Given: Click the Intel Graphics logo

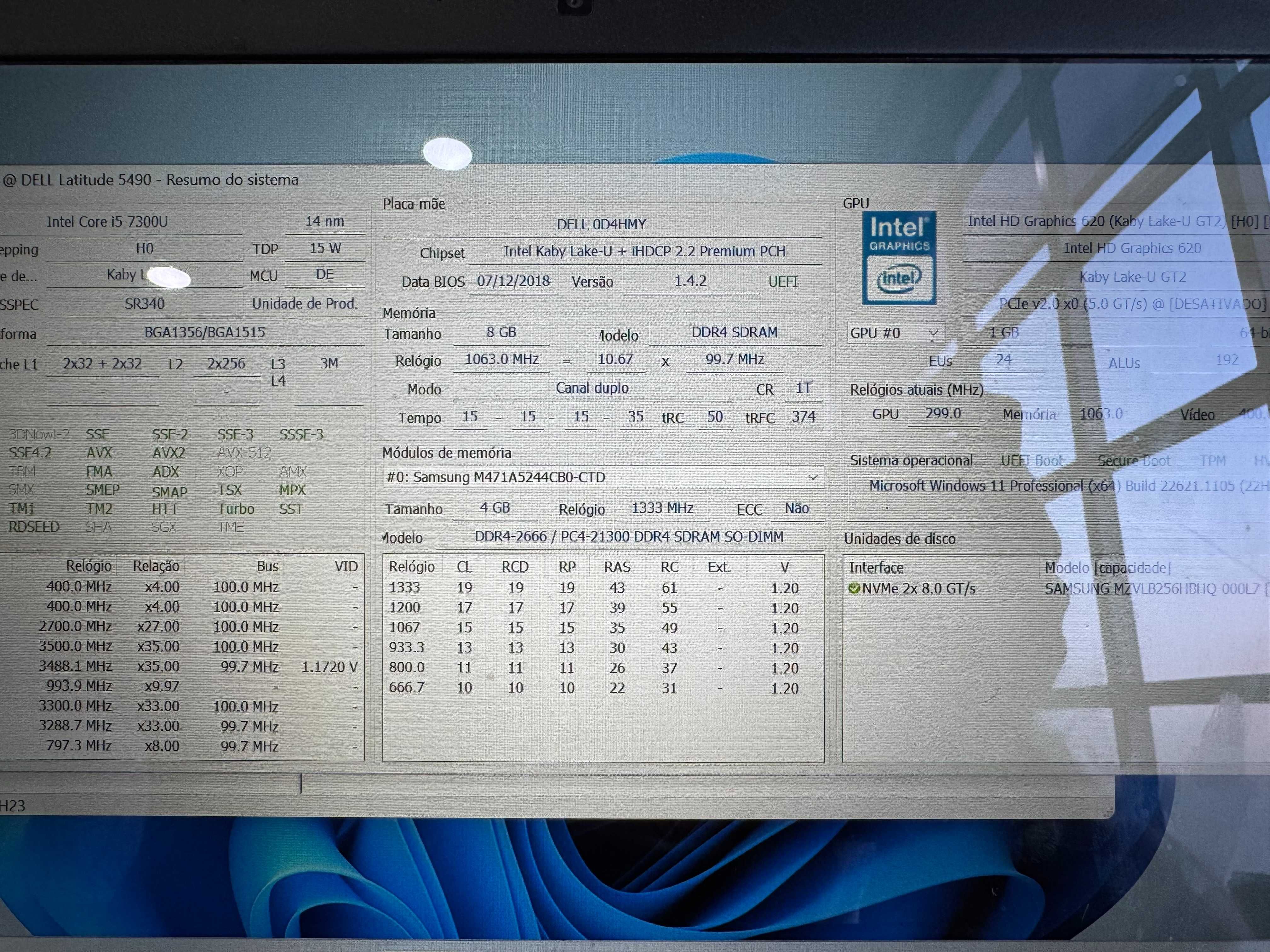Looking at the screenshot, I should [x=899, y=258].
